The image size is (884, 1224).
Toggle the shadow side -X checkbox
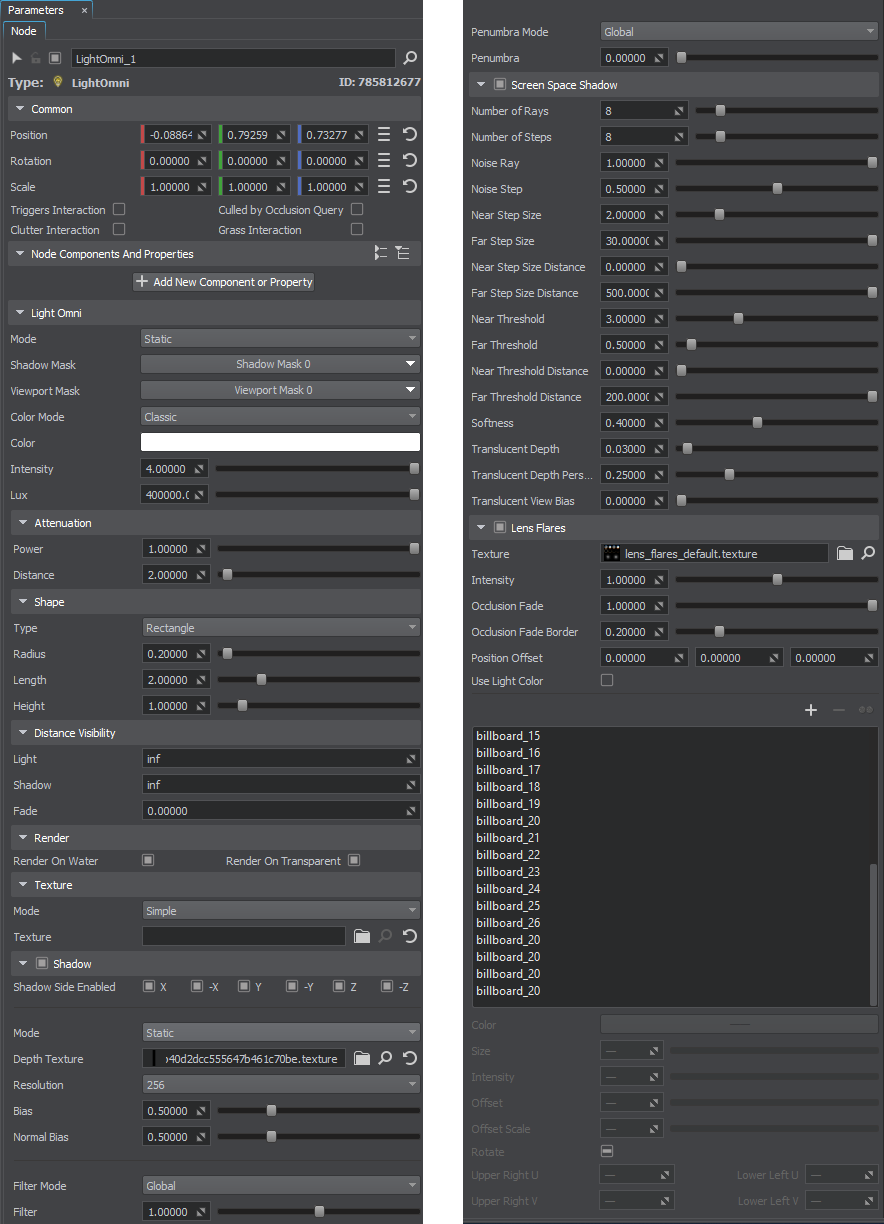pos(197,986)
